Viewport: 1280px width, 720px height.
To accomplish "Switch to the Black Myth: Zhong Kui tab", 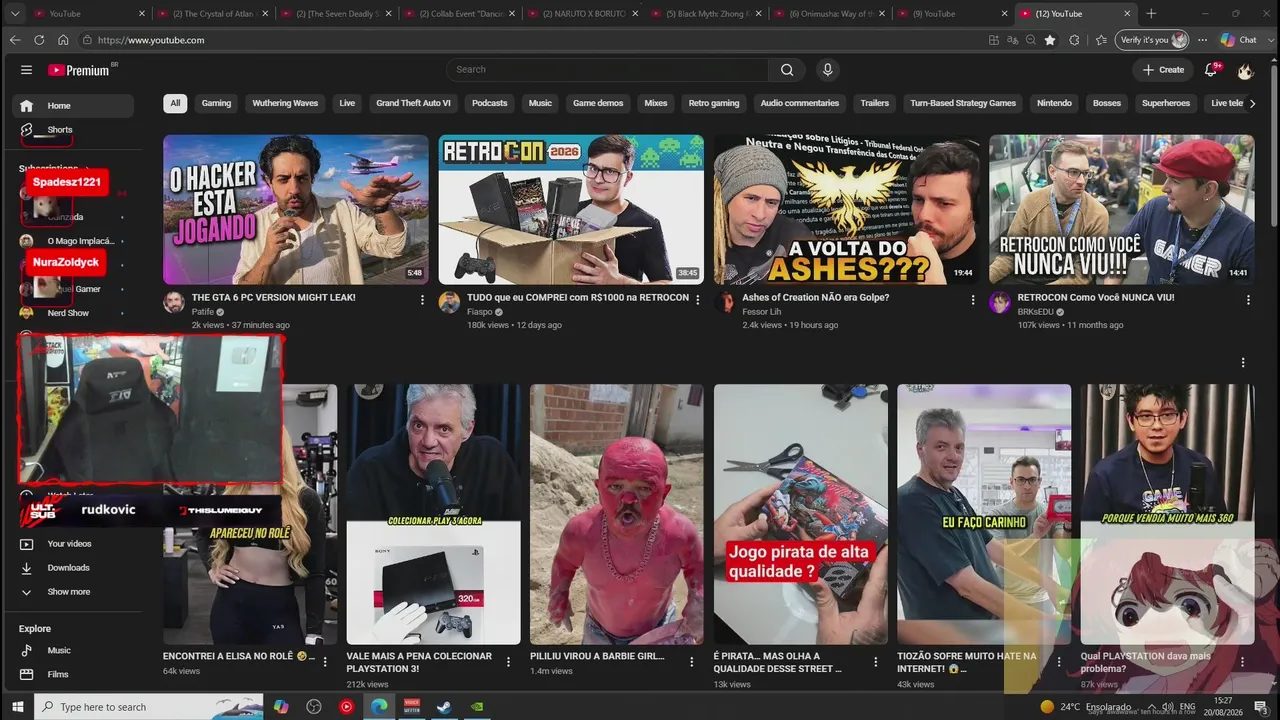I will pos(709,14).
